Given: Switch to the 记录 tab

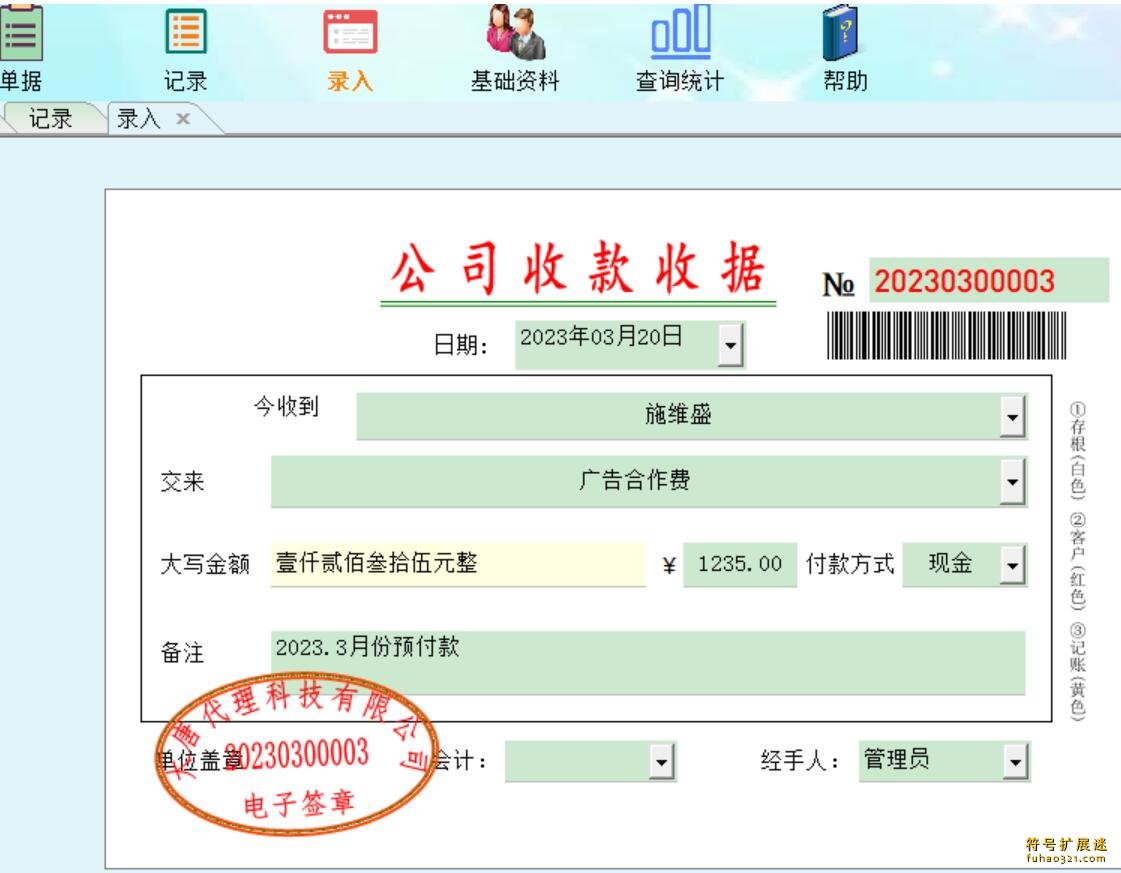Looking at the screenshot, I should [x=50, y=118].
